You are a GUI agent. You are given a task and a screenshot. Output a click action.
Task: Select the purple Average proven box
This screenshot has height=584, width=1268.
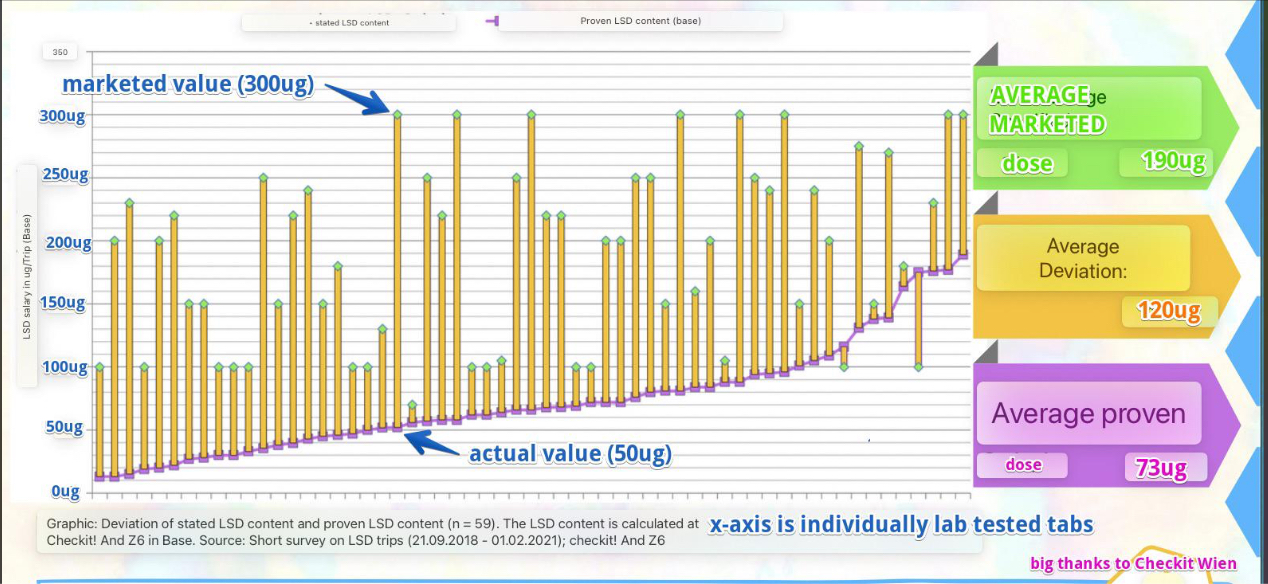click(x=1087, y=413)
